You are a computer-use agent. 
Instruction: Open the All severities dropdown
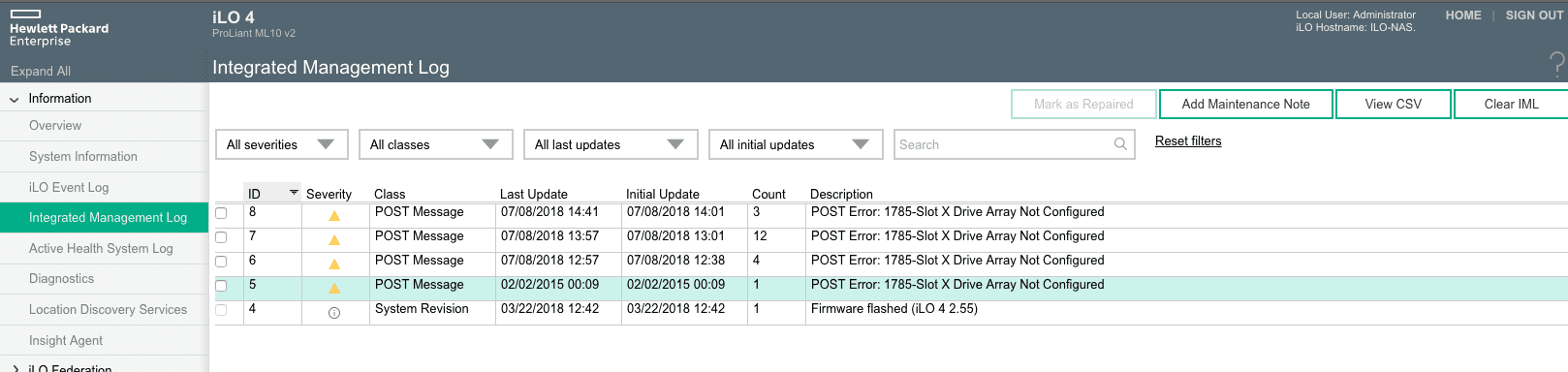[x=280, y=144]
